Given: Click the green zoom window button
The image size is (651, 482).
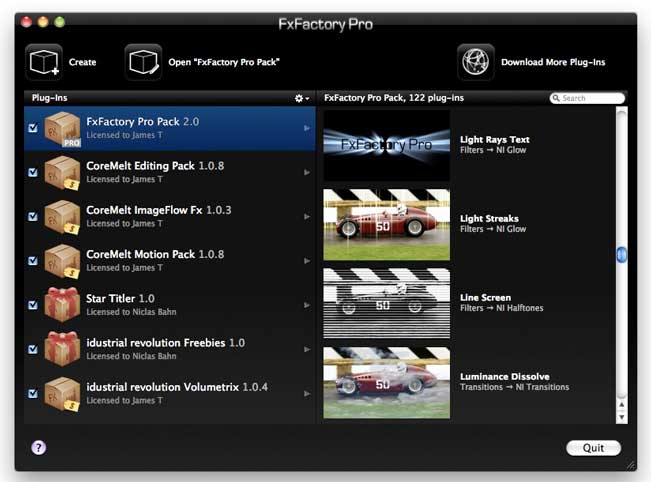Looking at the screenshot, I should click(x=60, y=22).
